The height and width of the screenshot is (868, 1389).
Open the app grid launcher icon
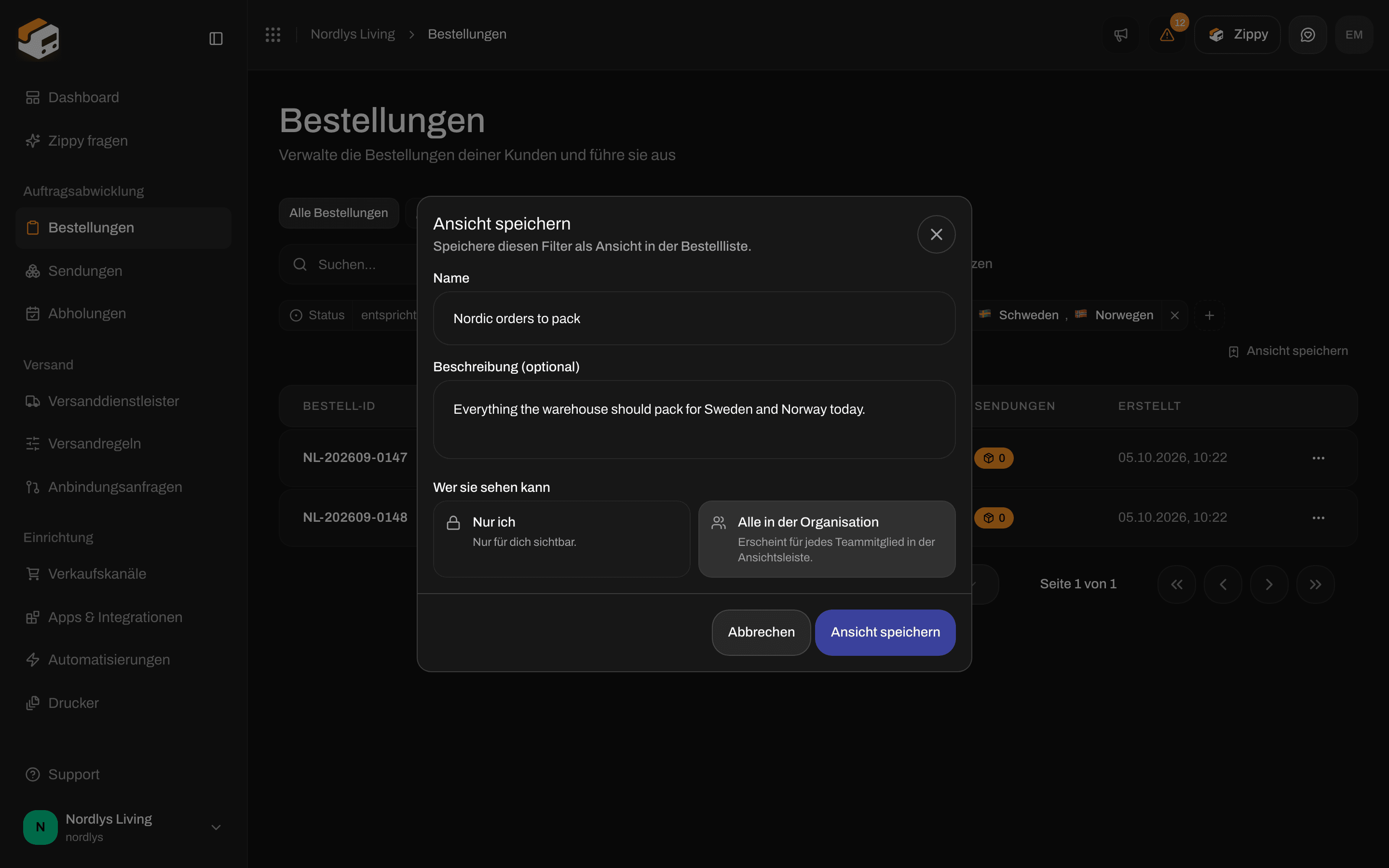point(272,34)
